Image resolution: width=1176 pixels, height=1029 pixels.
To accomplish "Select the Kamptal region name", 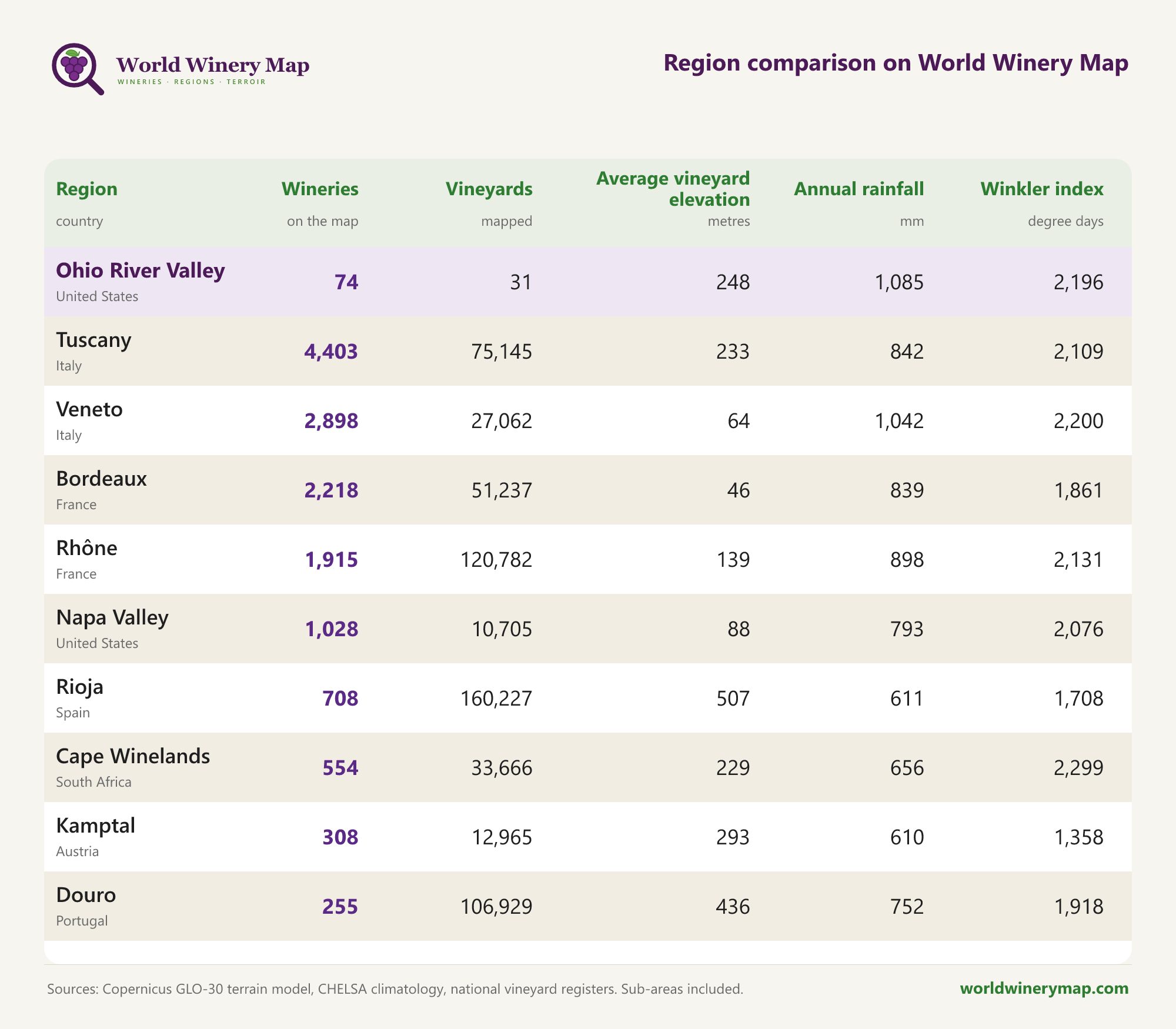I will (95, 826).
